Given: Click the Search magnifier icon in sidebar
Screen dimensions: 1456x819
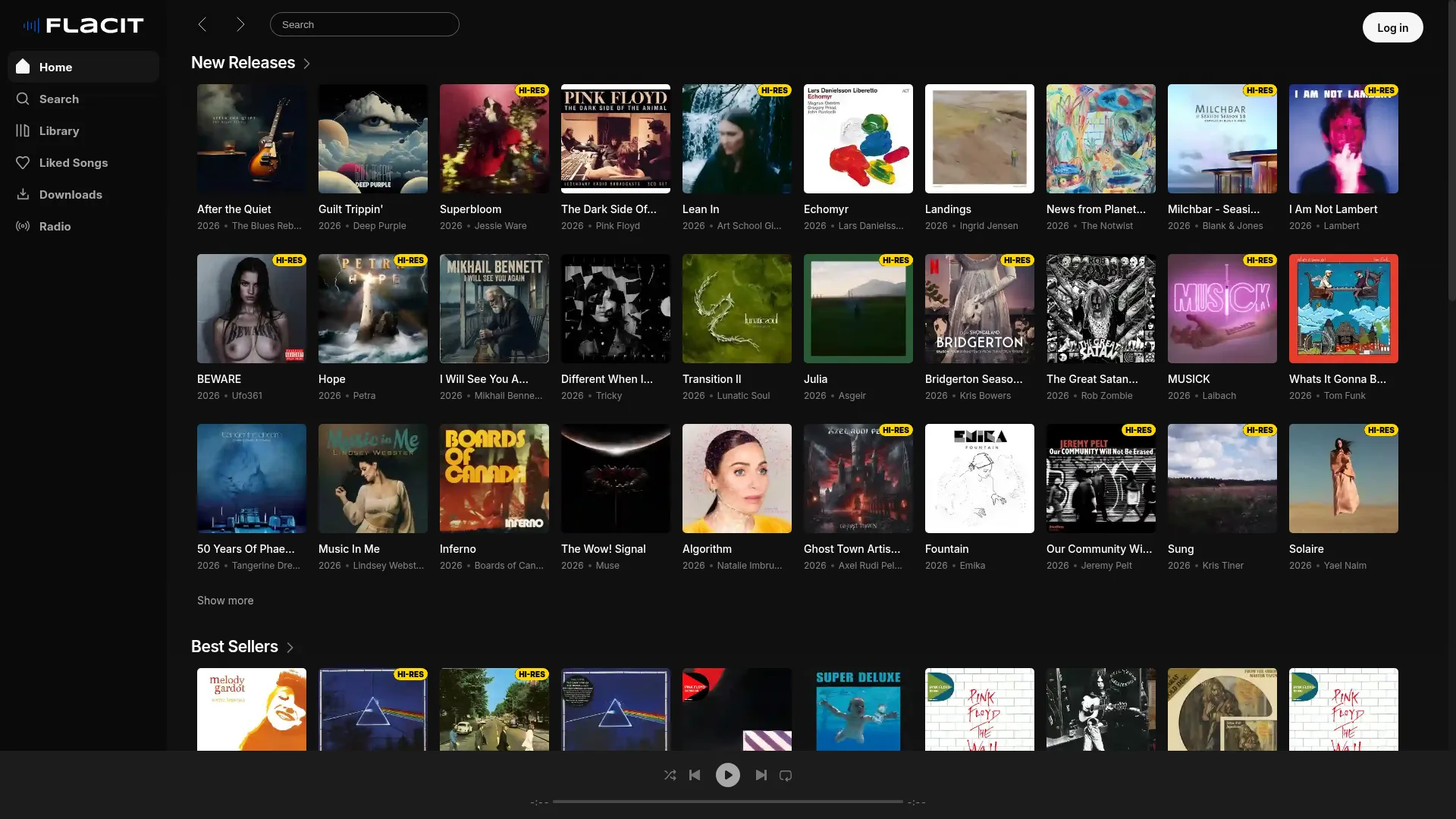Looking at the screenshot, I should pos(23,99).
